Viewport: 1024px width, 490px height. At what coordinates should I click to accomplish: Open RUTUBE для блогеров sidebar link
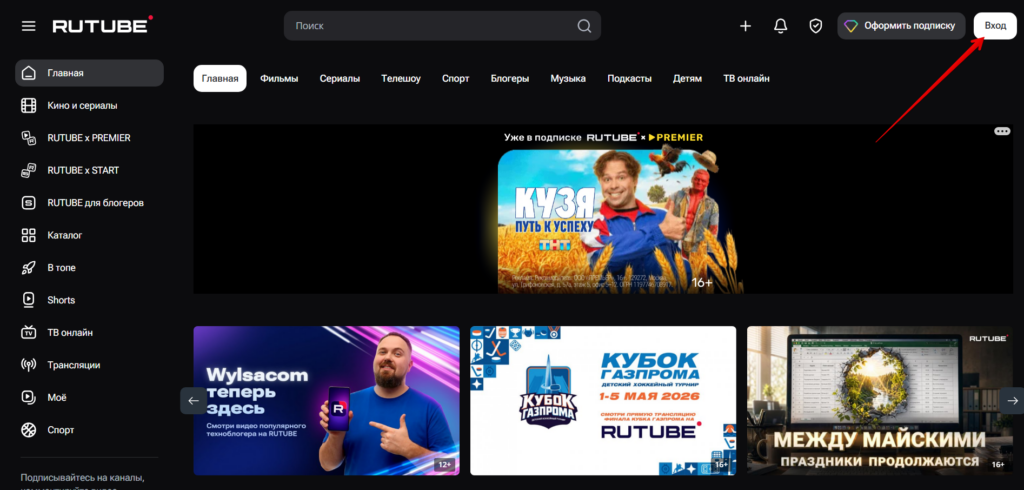tap(89, 203)
